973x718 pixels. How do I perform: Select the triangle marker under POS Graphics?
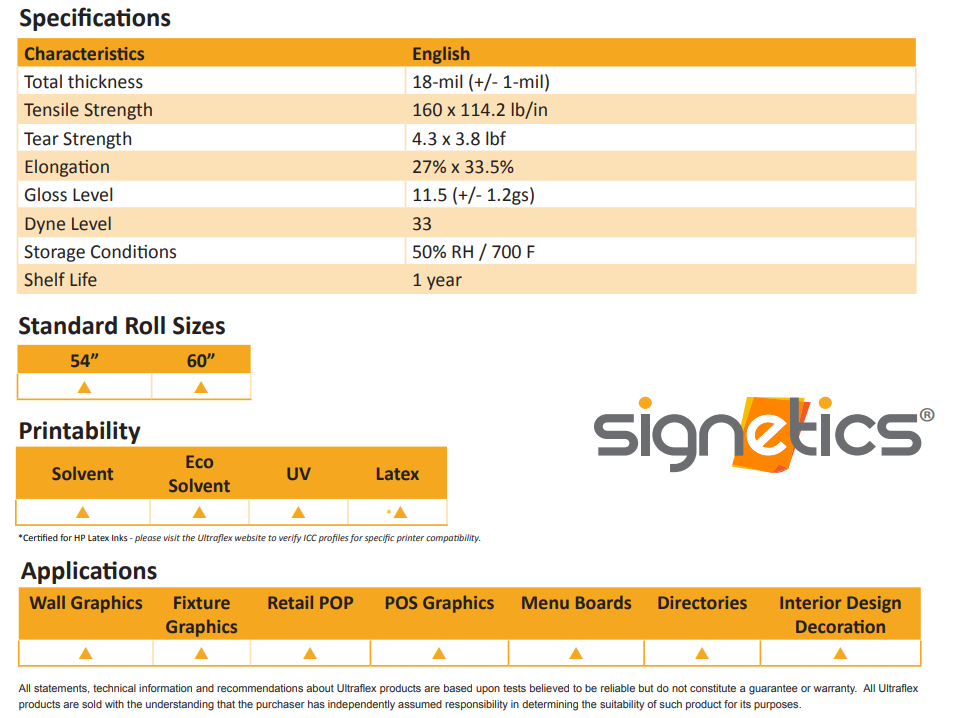coord(439,653)
